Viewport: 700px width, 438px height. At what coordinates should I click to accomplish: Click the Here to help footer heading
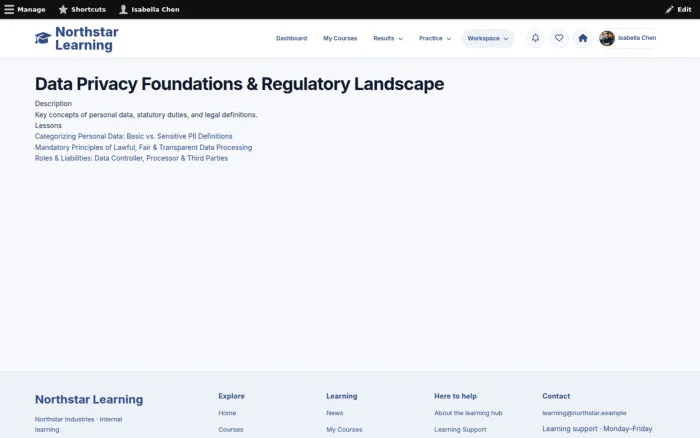click(x=455, y=396)
